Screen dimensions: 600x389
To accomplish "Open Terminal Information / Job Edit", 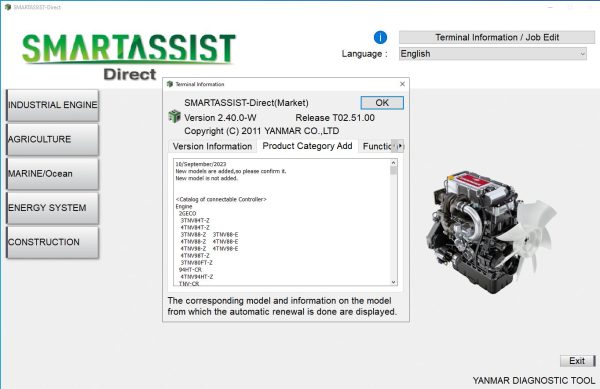I will pos(497,37).
